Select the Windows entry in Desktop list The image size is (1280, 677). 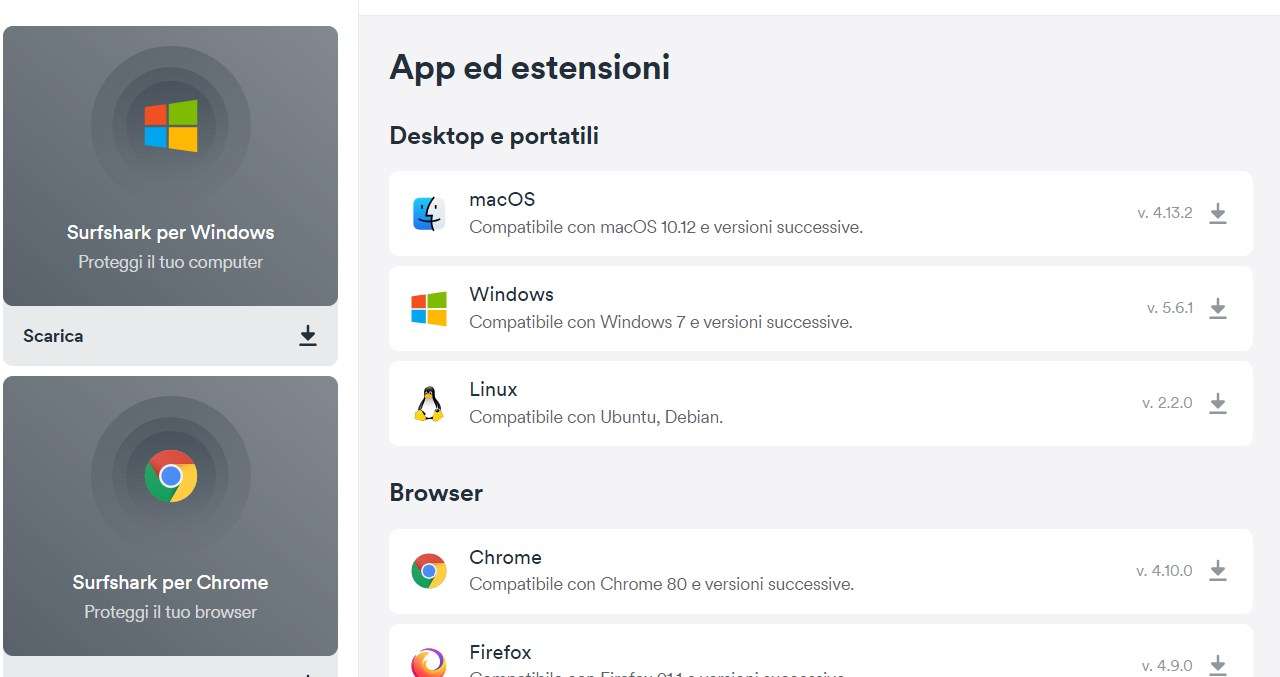(x=511, y=295)
